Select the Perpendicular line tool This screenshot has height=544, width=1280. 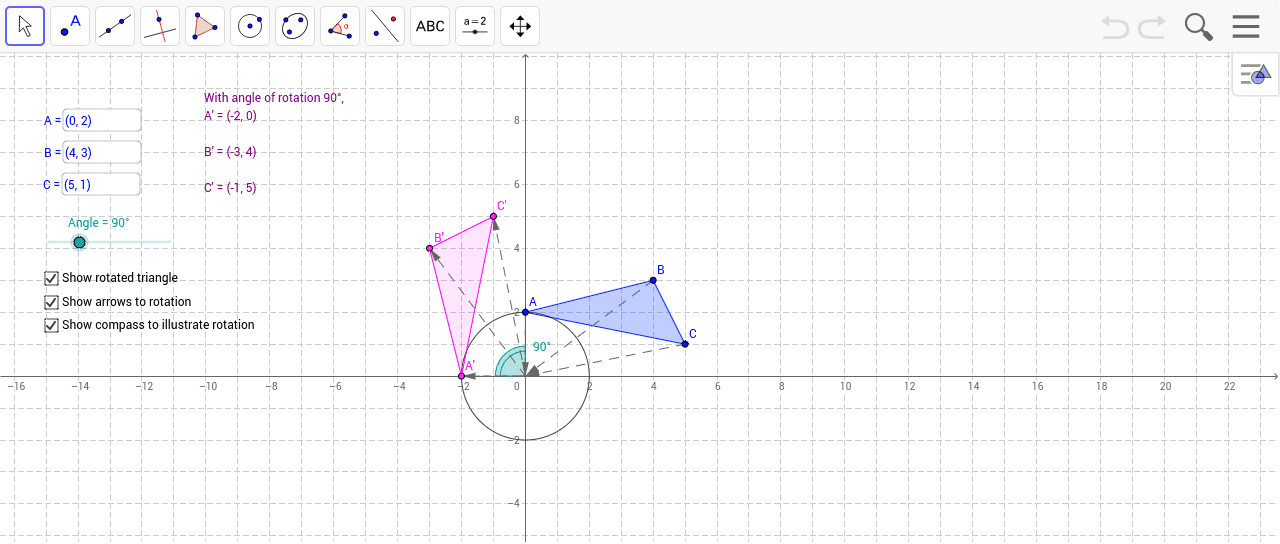pyautogui.click(x=160, y=26)
